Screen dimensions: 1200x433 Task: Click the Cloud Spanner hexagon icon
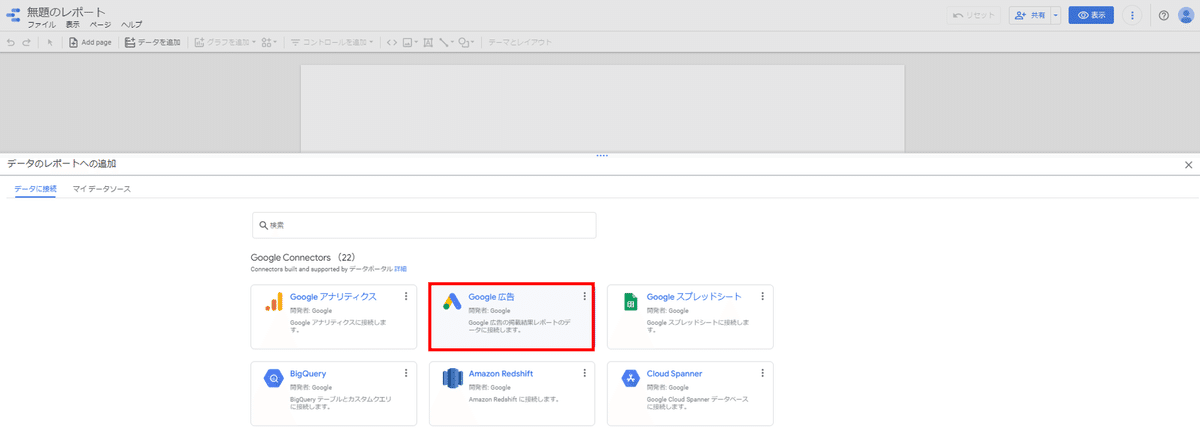(631, 378)
